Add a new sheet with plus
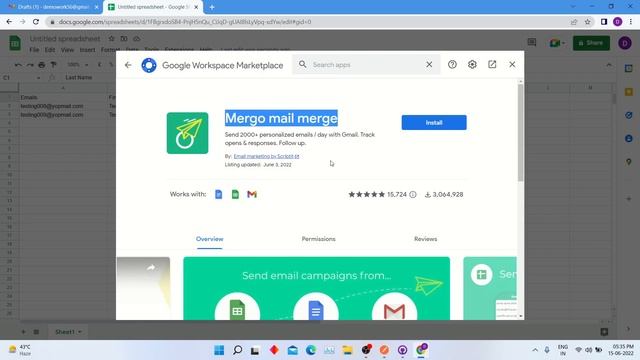Image resolution: width=640 pixels, height=360 pixels. 23,332
